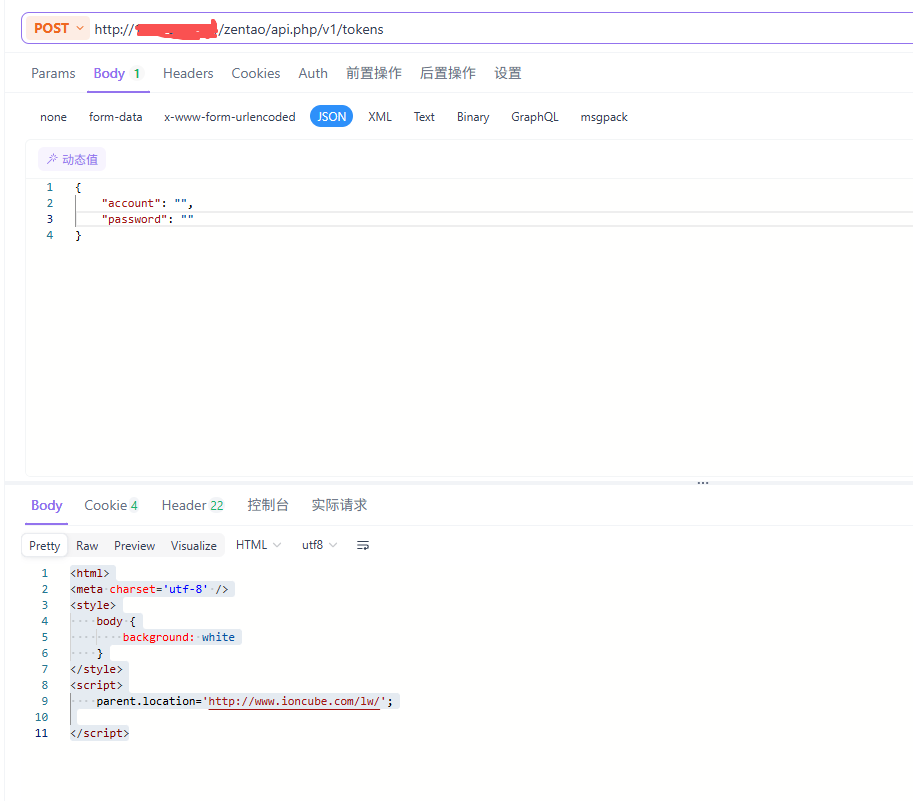913x801 pixels.
Task: Select the XML body type
Action: [x=380, y=117]
